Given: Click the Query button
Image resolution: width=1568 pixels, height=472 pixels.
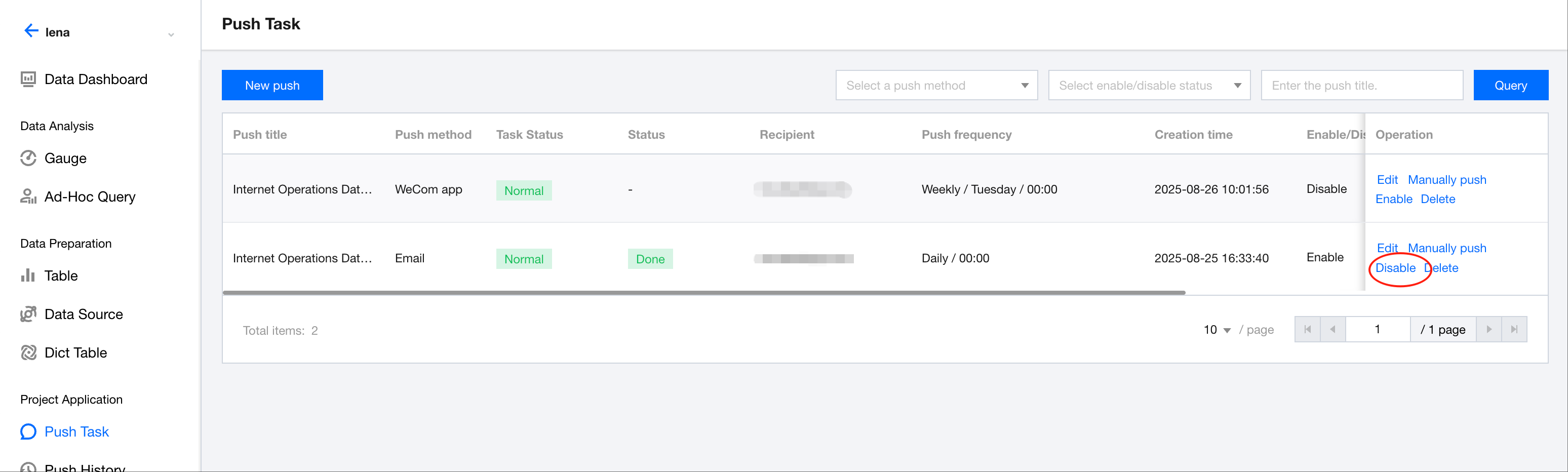Looking at the screenshot, I should pyautogui.click(x=1510, y=85).
